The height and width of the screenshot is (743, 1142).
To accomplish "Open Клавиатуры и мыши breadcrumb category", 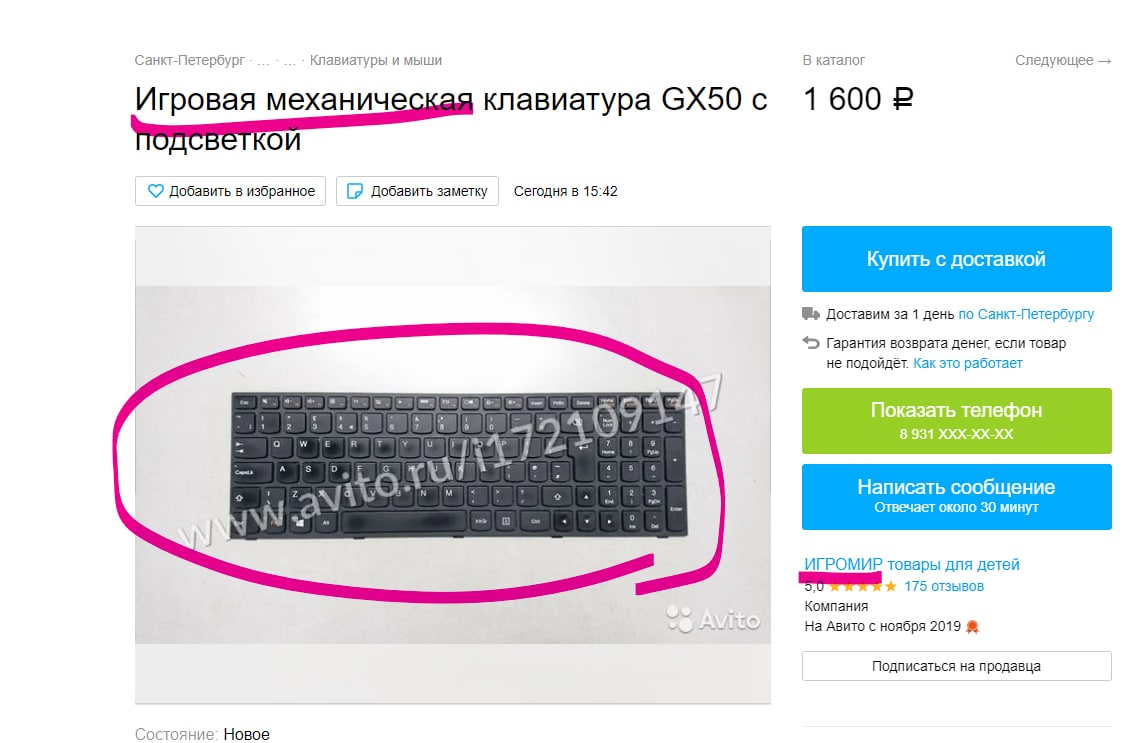I will coord(376,60).
